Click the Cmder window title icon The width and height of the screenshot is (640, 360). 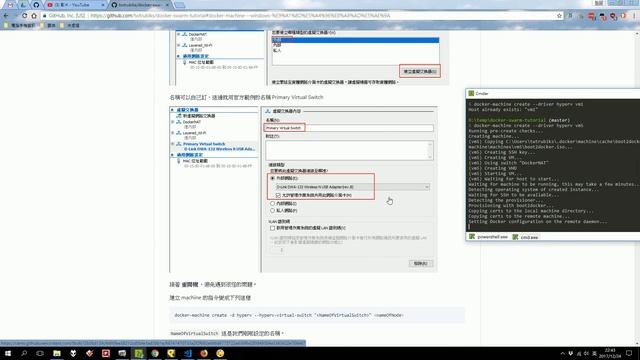[x=471, y=93]
